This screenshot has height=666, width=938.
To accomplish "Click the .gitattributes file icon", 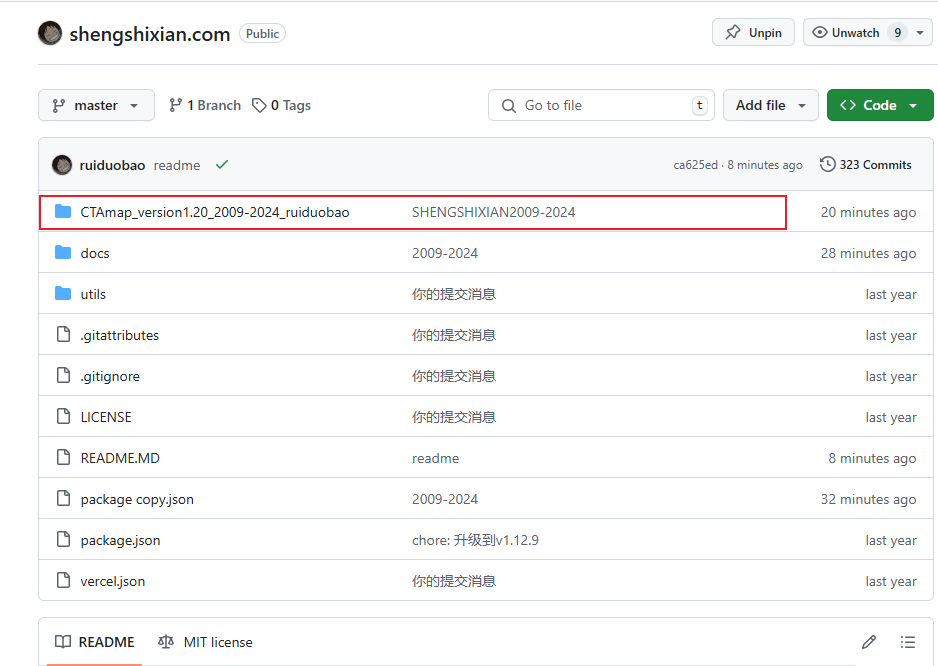I will point(63,334).
